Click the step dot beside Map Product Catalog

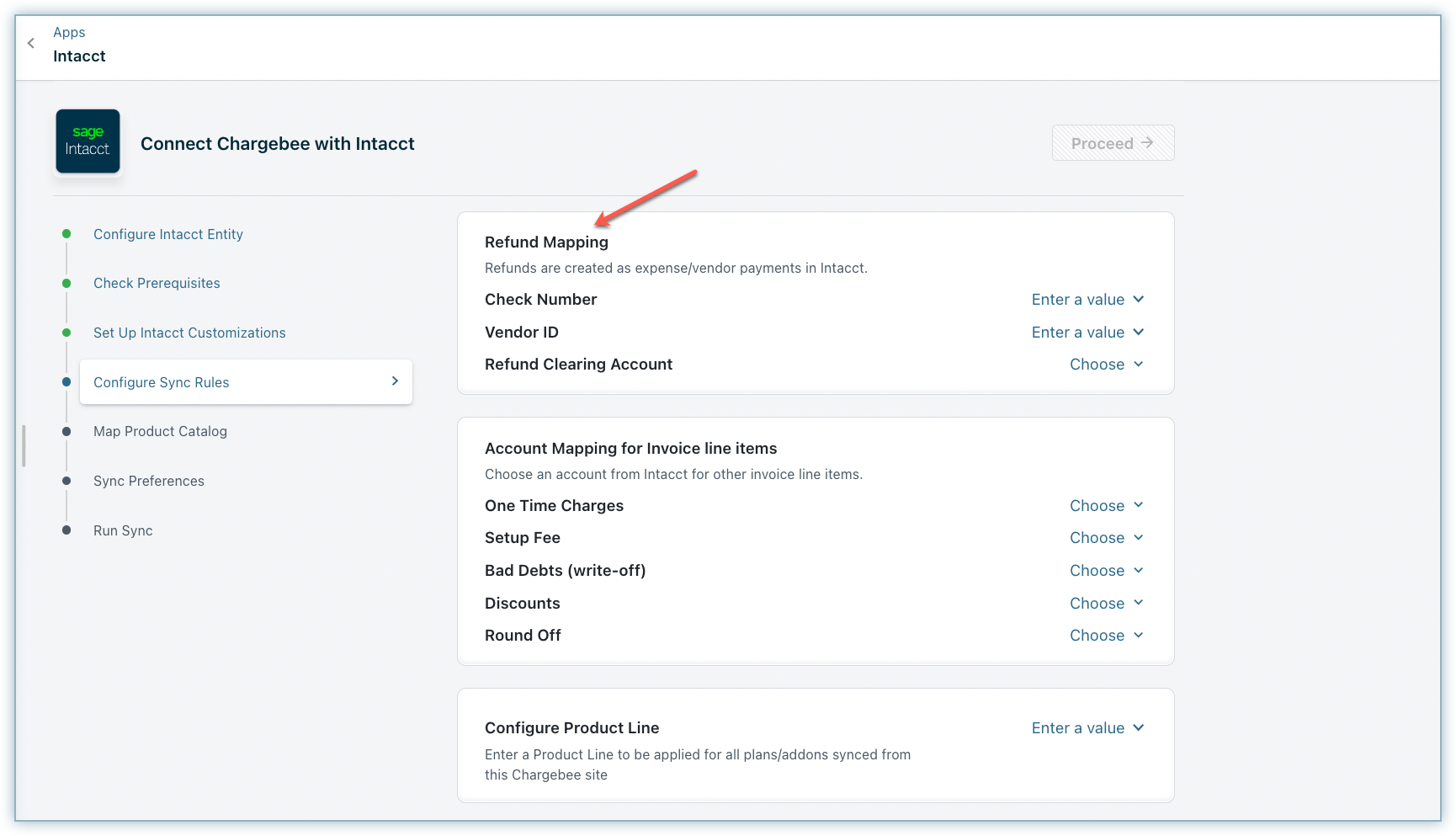pyautogui.click(x=66, y=431)
